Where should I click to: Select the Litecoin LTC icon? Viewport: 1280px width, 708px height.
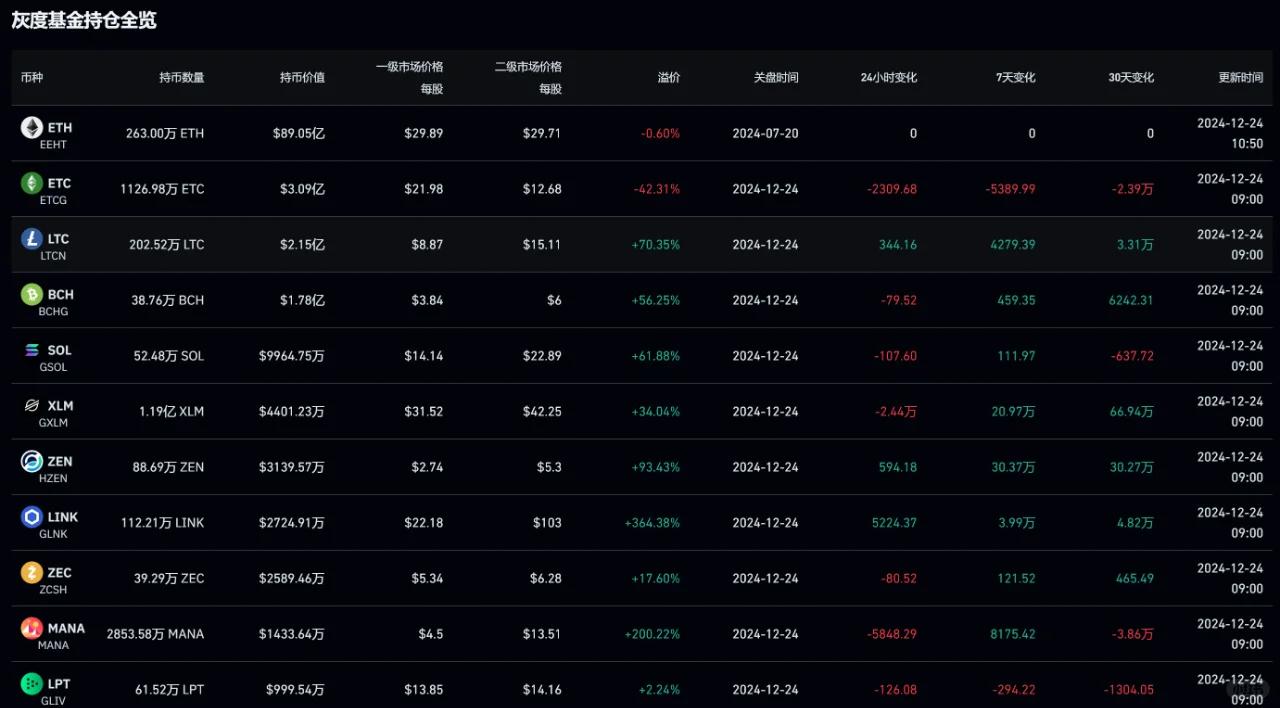pyautogui.click(x=31, y=239)
